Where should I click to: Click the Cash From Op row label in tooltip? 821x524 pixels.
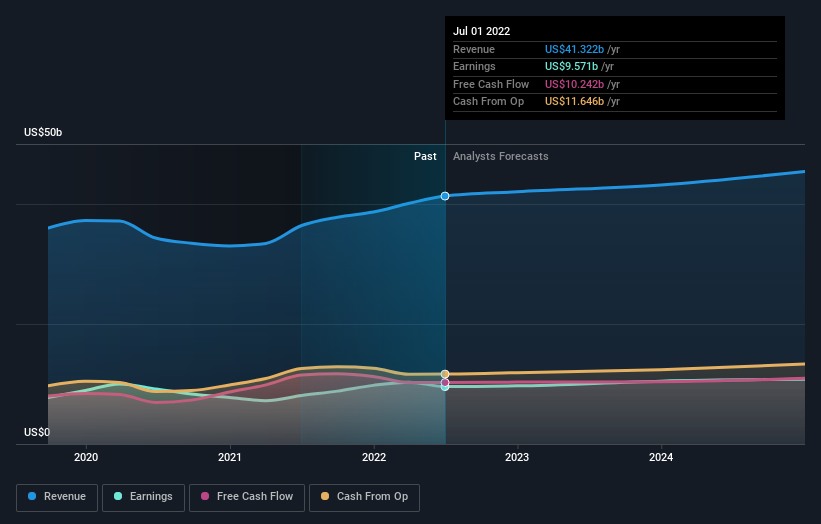coord(489,102)
